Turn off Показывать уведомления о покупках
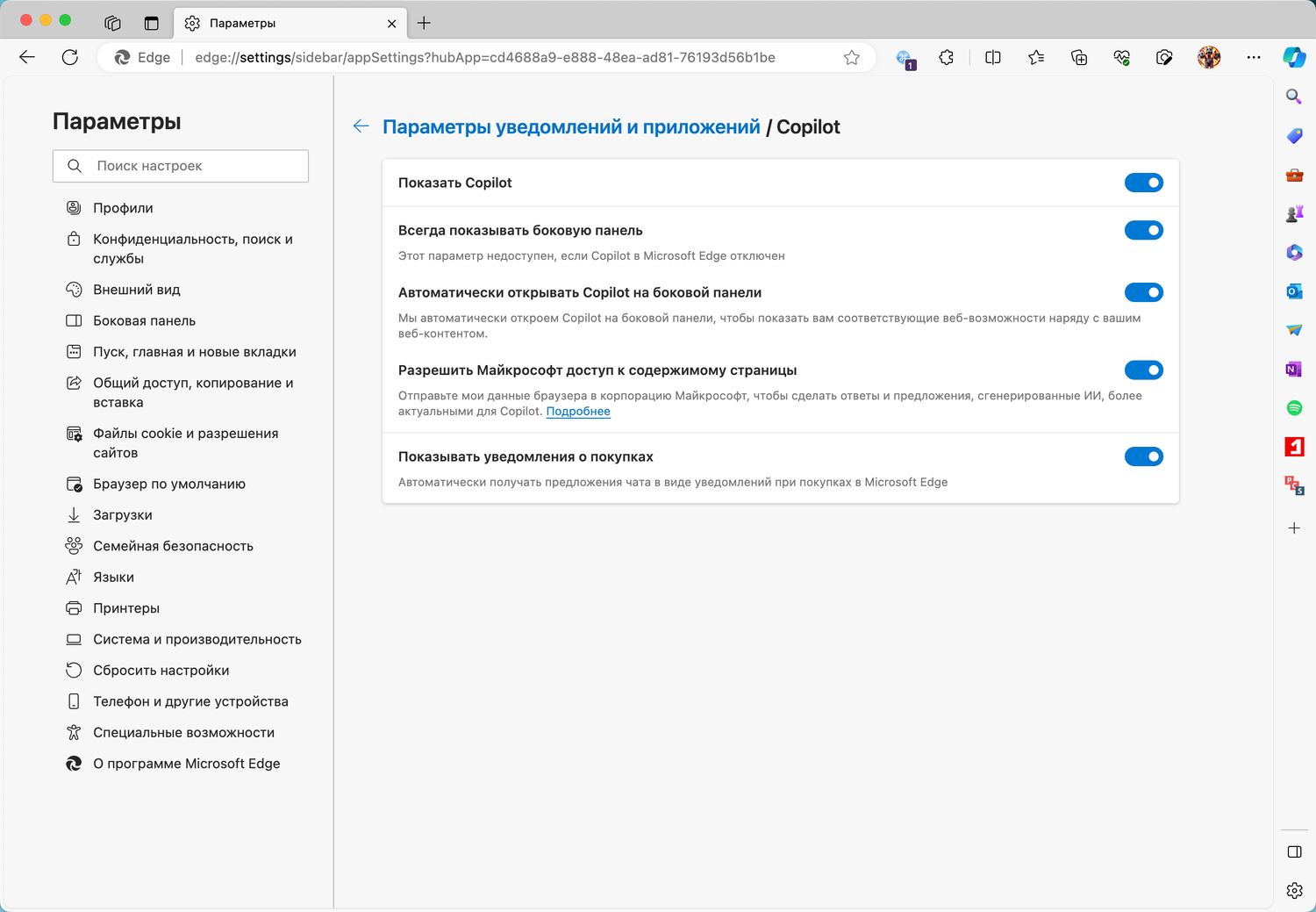 click(x=1143, y=456)
